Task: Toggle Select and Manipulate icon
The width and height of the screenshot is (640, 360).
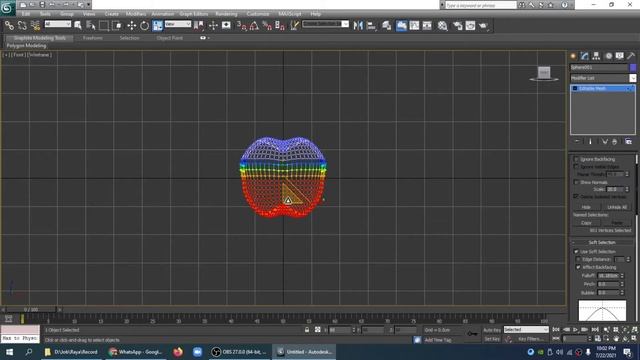Action: click(213, 26)
